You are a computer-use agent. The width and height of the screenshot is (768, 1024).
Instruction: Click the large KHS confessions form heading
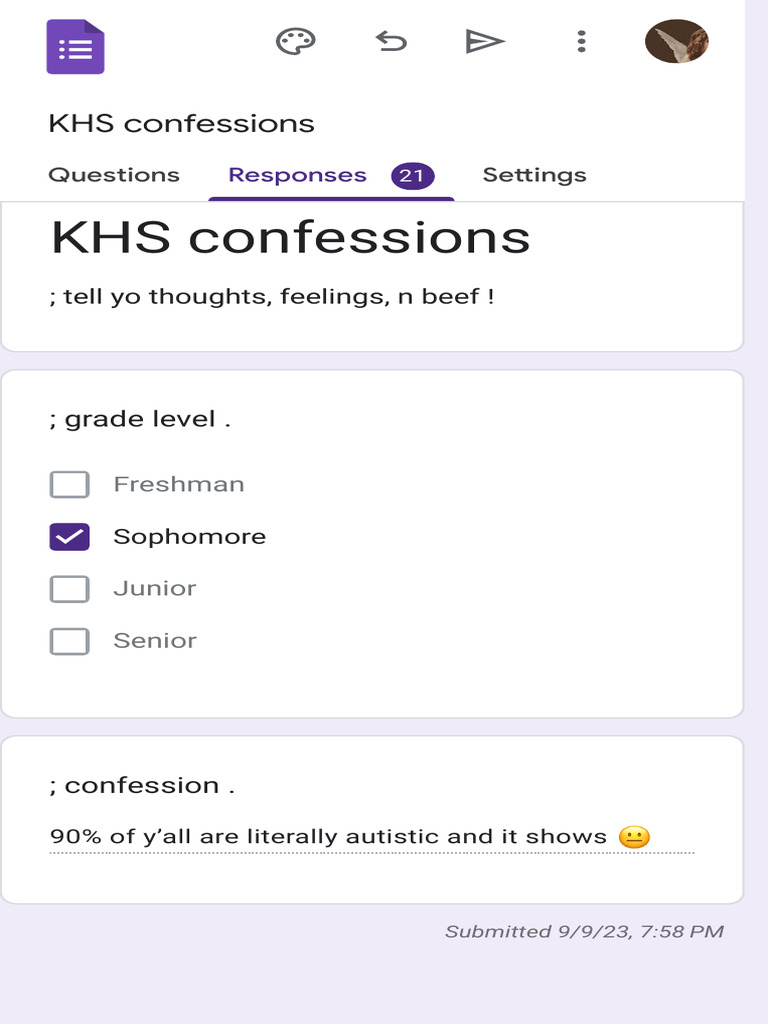point(290,237)
